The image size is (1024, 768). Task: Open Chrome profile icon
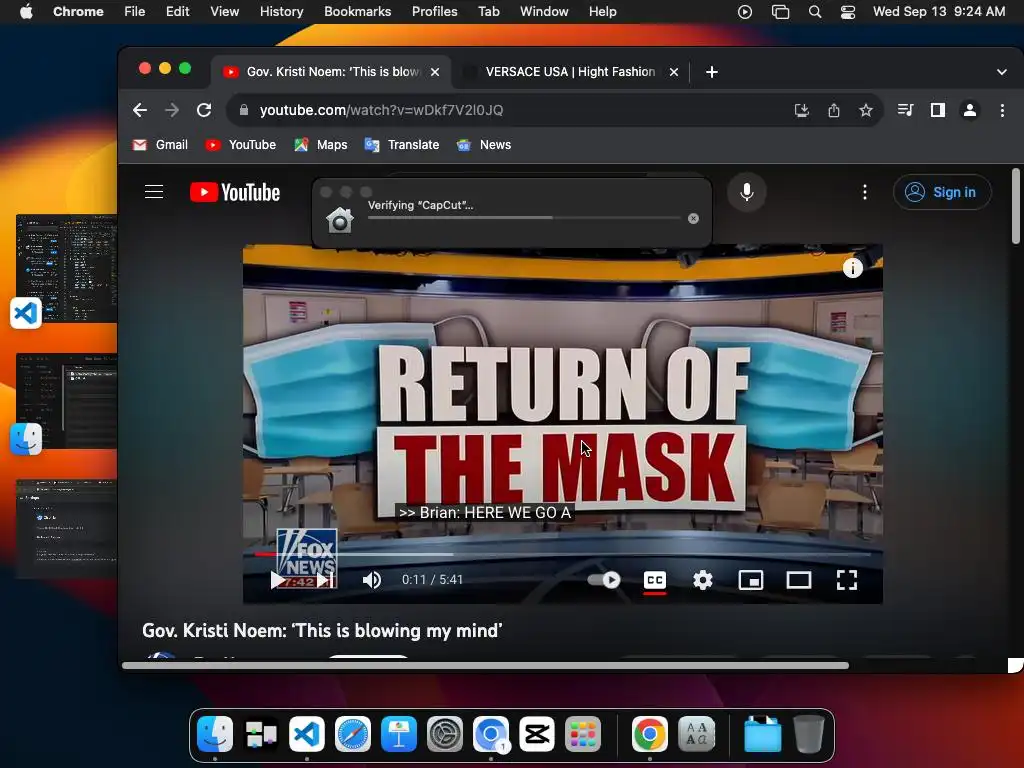point(970,110)
